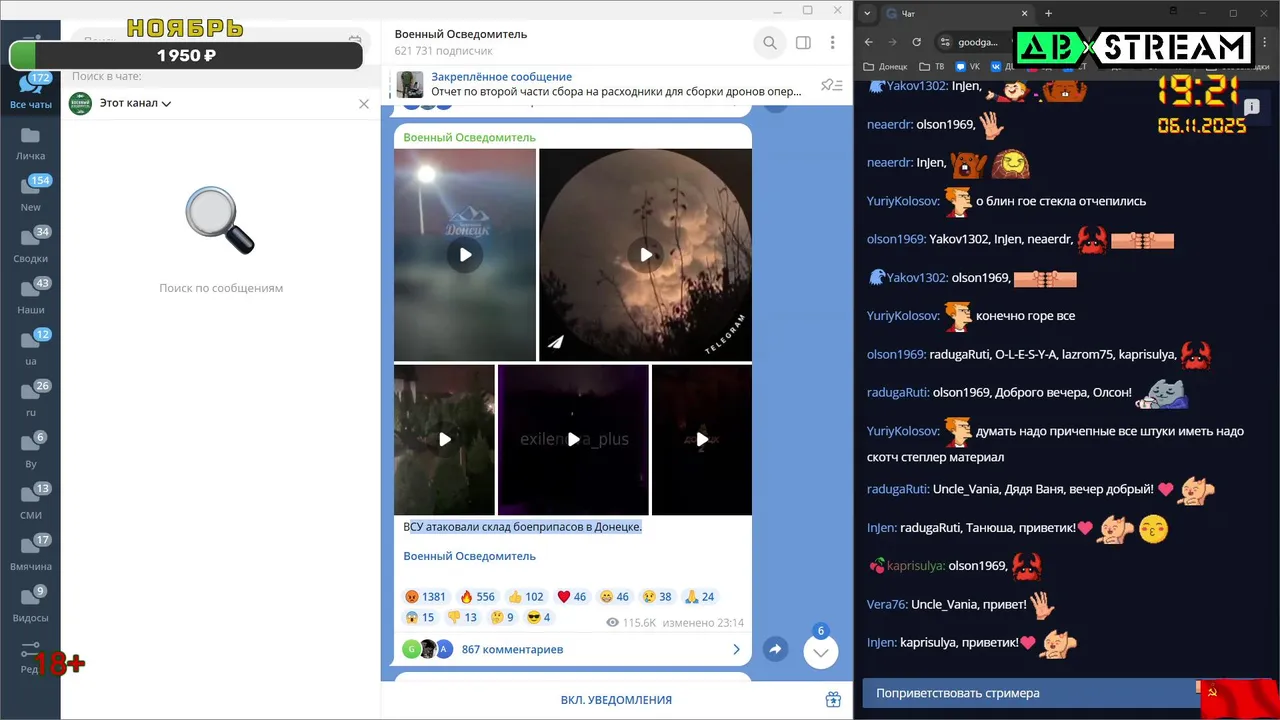Add the sunglasses face reaction 4
The height and width of the screenshot is (720, 1280).
[539, 617]
